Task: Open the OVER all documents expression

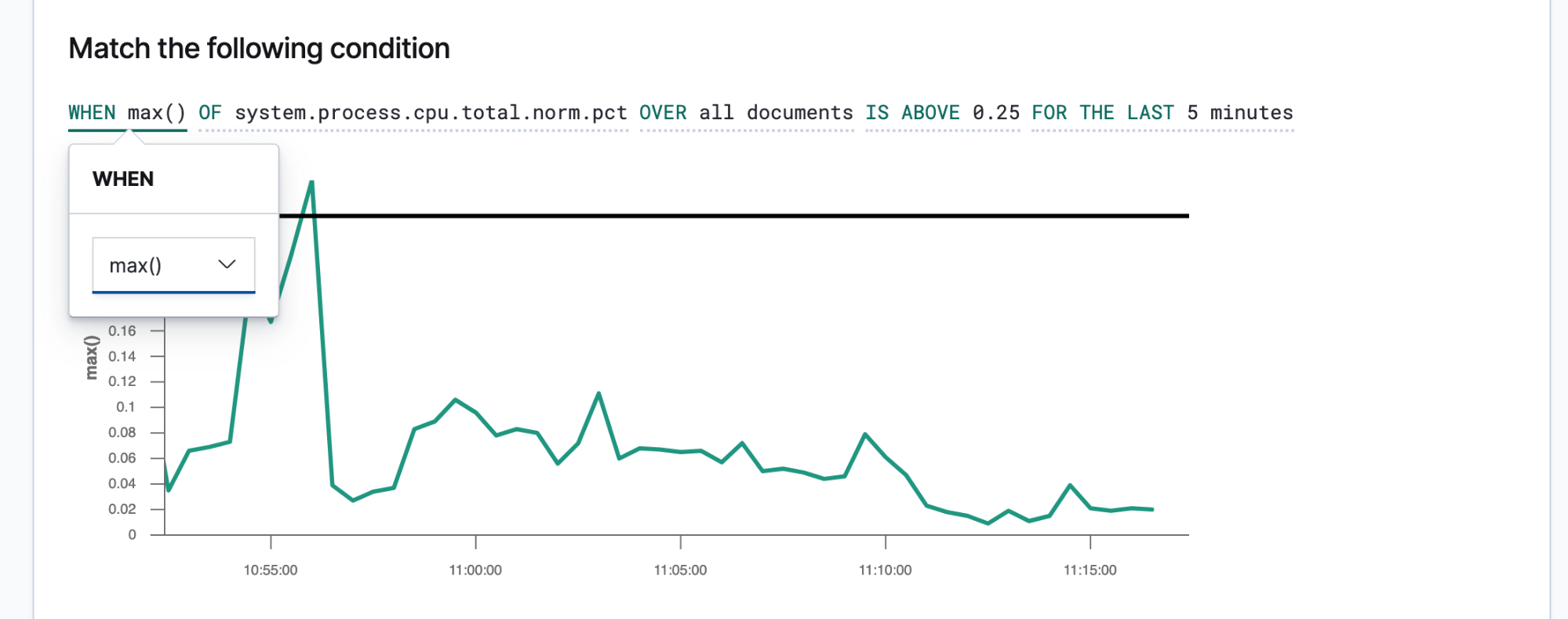Action: tap(746, 113)
